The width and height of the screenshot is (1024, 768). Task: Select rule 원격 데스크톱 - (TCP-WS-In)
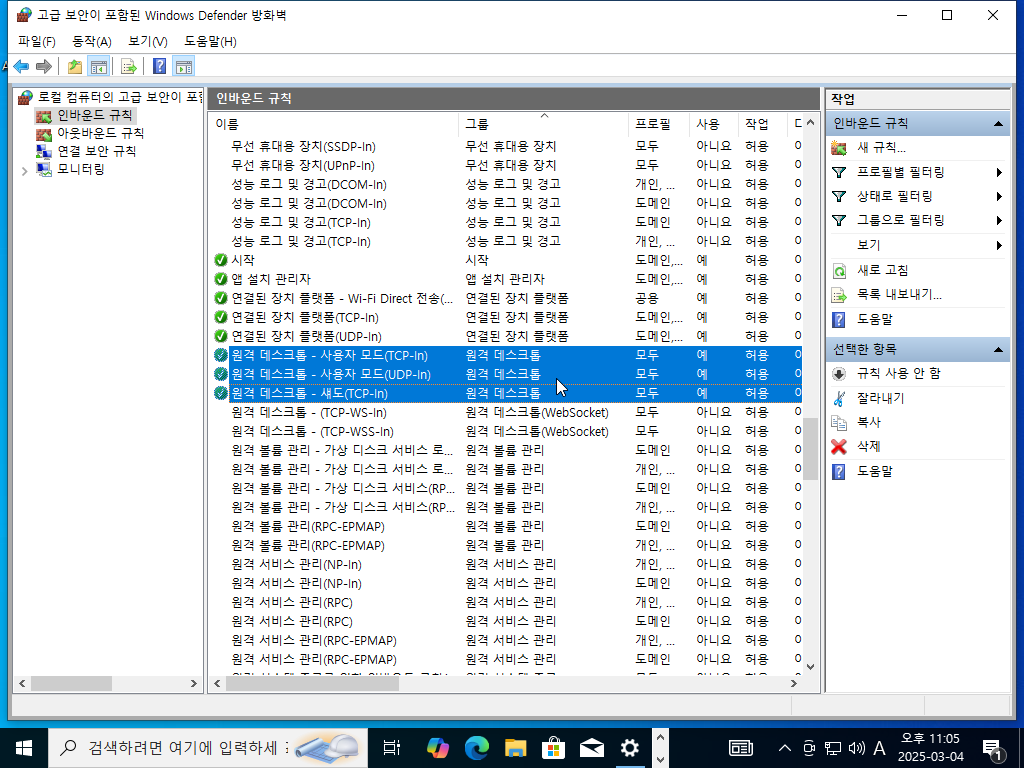click(505, 413)
